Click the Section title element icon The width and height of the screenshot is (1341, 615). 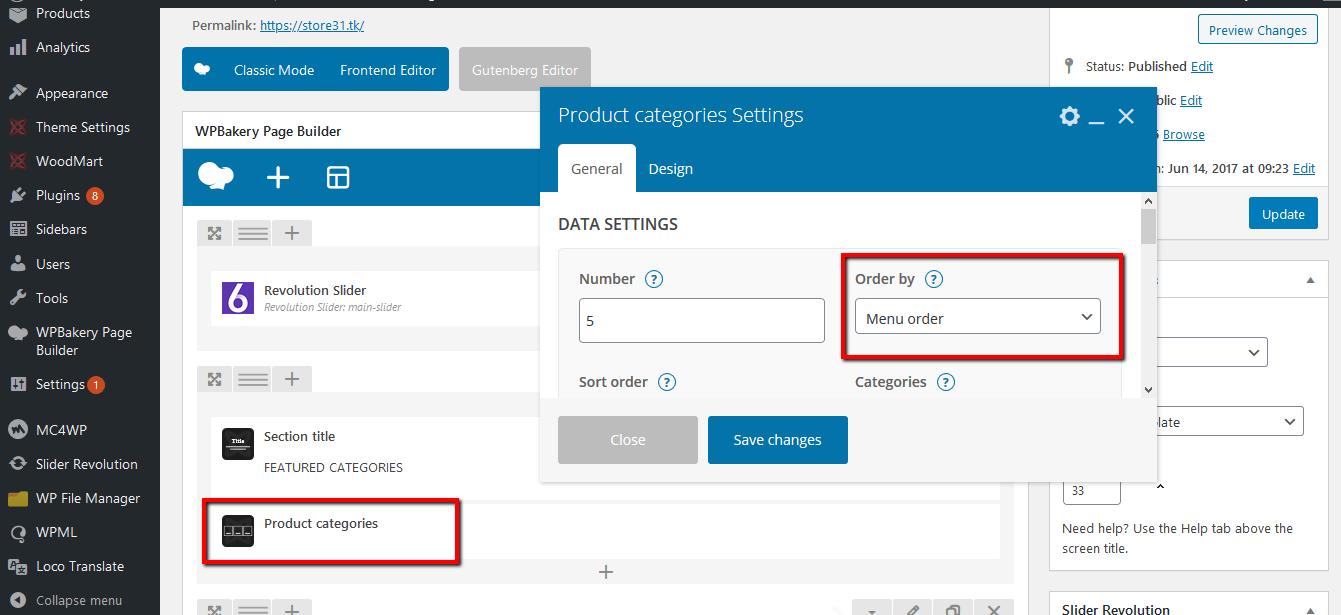click(x=238, y=444)
